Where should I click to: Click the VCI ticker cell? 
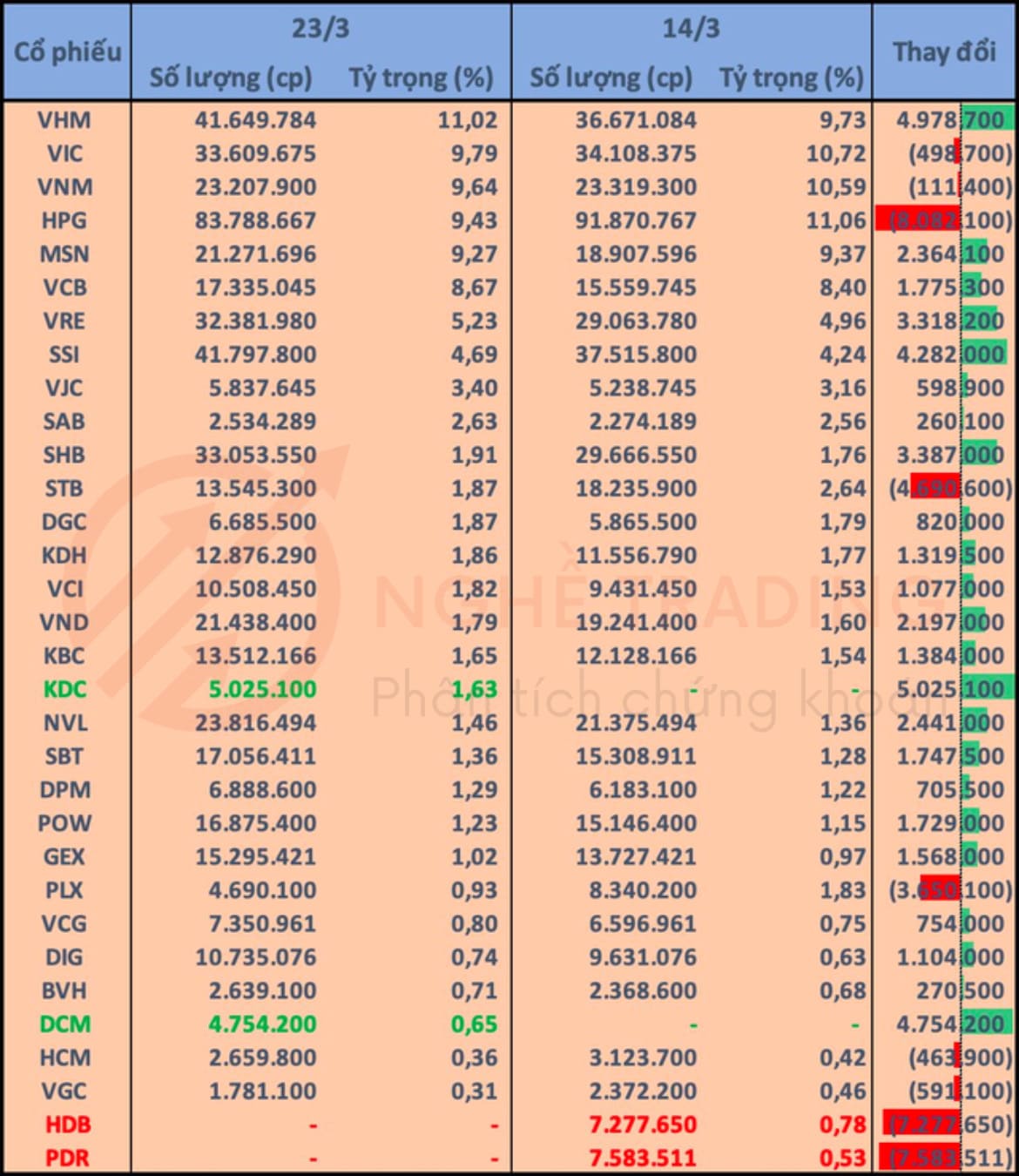pos(64,589)
